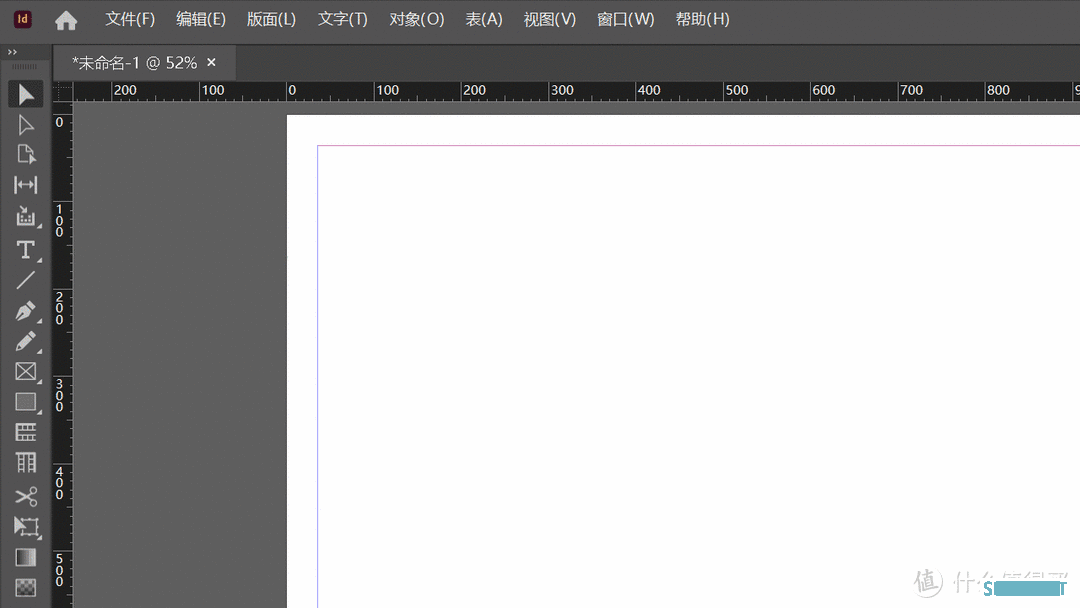Image resolution: width=1080 pixels, height=608 pixels.
Task: Open the 版面(L) menu
Action: [x=271, y=19]
